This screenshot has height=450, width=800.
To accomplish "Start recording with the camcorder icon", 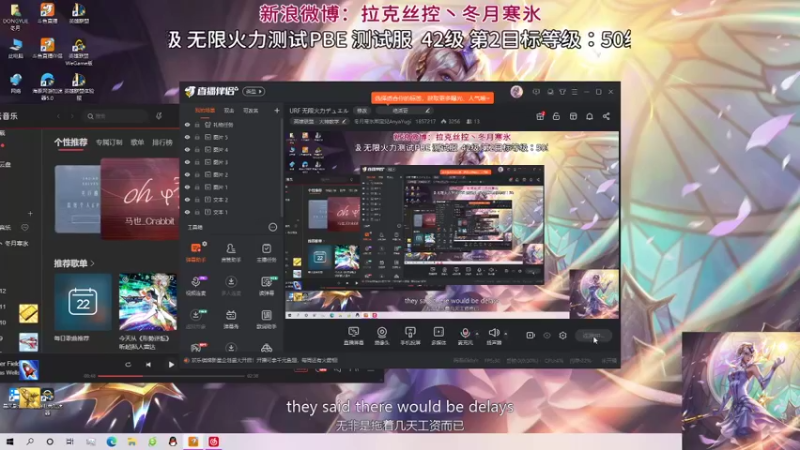I will (531, 335).
